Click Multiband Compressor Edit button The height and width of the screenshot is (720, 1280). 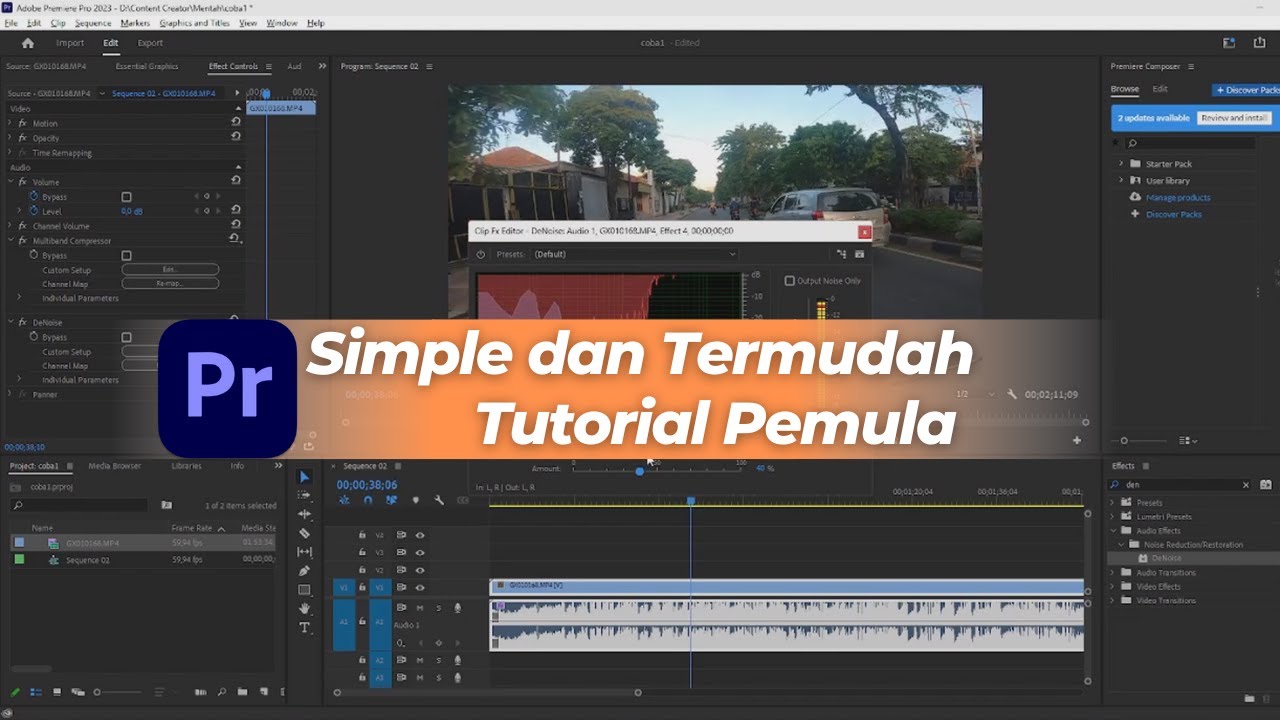pos(170,270)
